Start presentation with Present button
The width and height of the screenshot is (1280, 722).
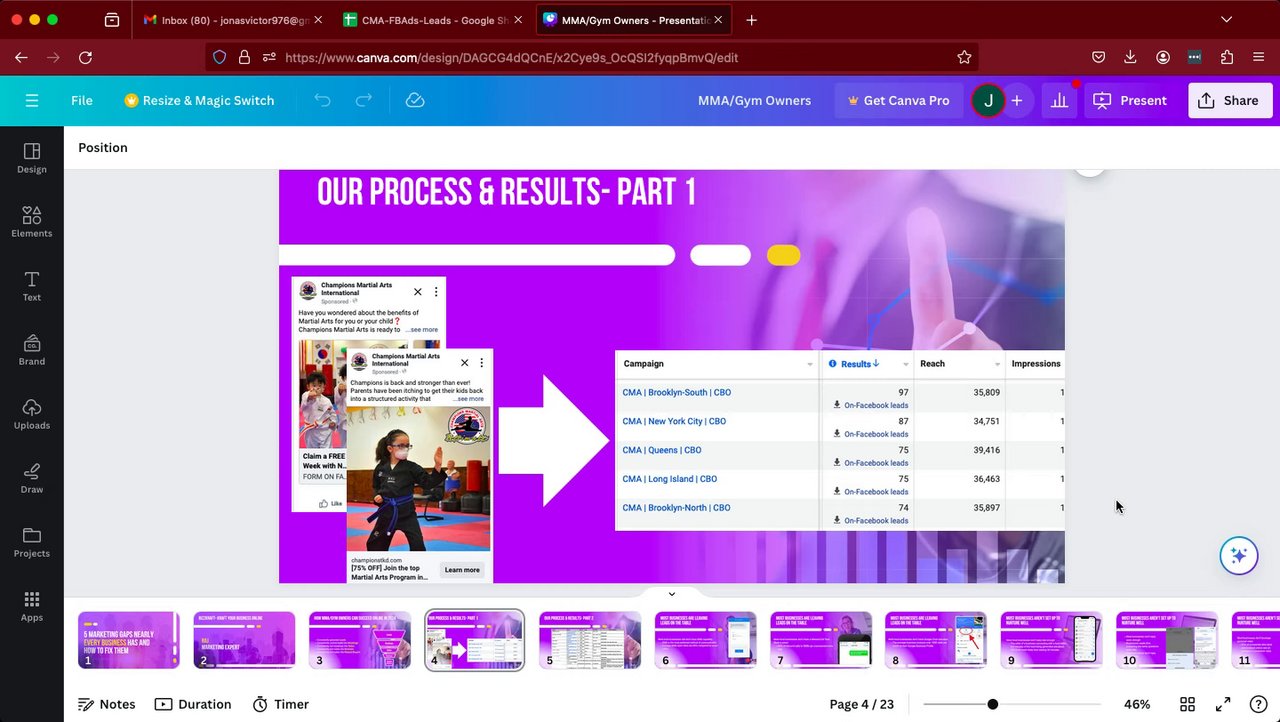tap(1131, 100)
